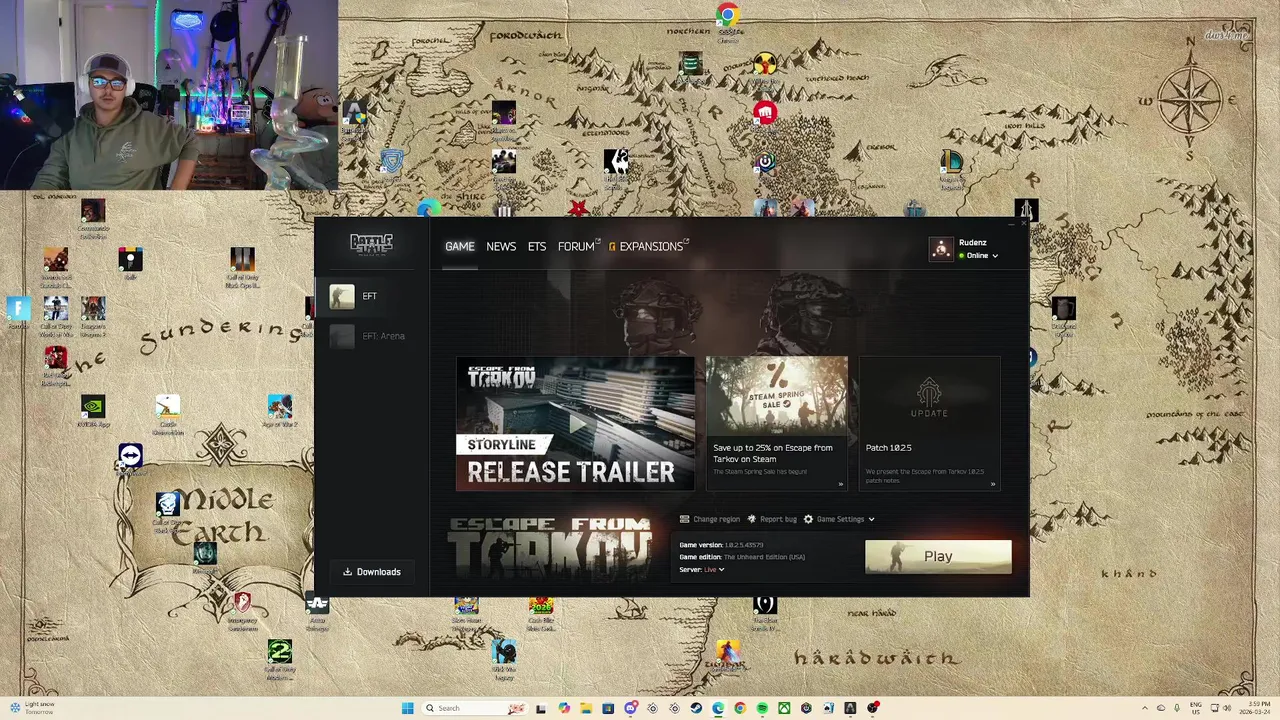
Task: Open Castle Crashers desktop shortcut
Action: click(x=168, y=414)
